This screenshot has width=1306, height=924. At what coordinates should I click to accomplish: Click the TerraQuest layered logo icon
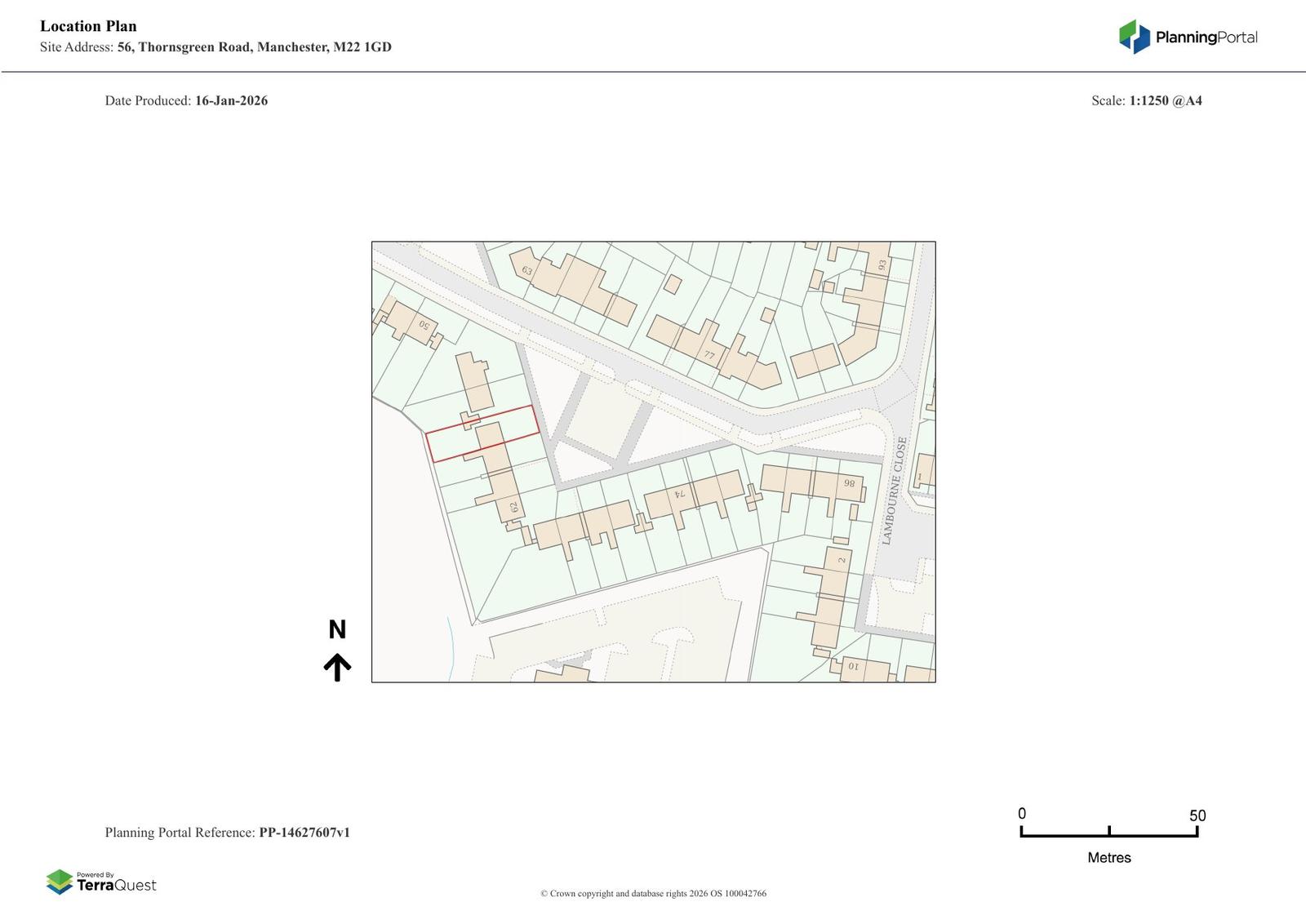[60, 882]
